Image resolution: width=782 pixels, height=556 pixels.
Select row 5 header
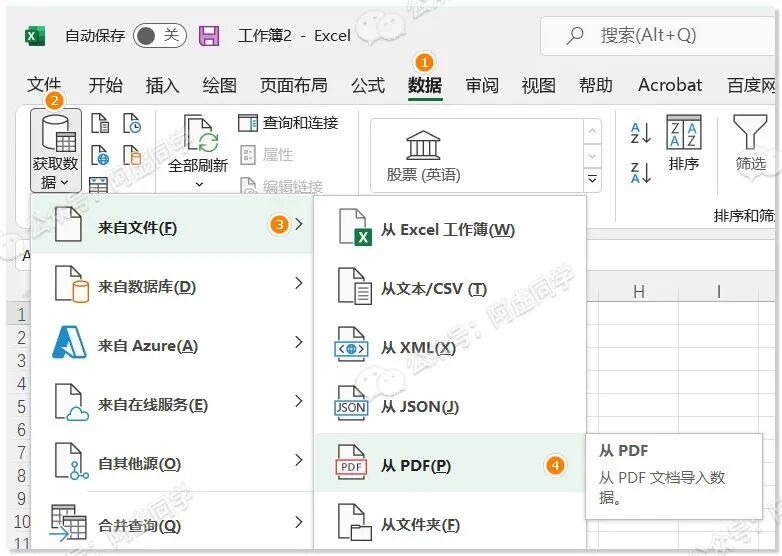click(20, 406)
